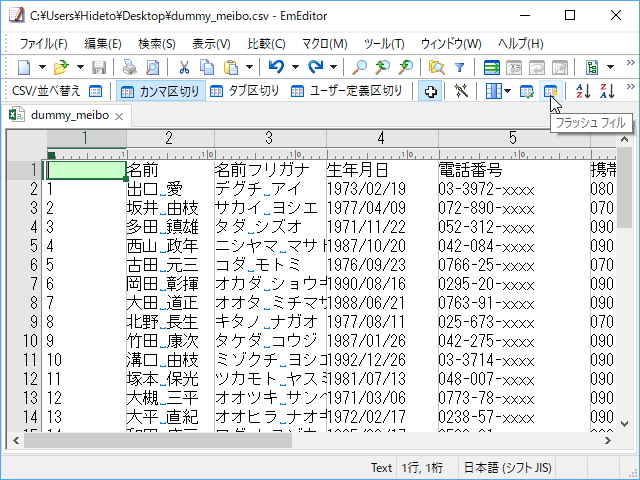
Task: Click 日本語 (シフト JIS) encoding in status bar
Action: click(x=507, y=467)
